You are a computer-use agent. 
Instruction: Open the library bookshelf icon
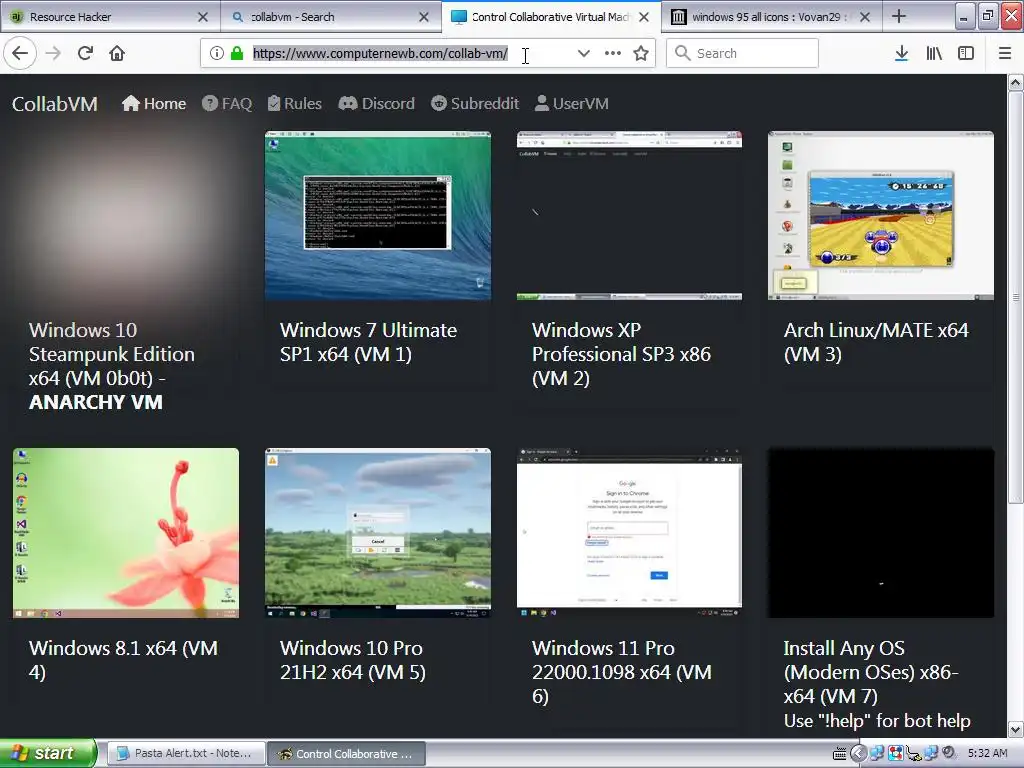coord(934,54)
